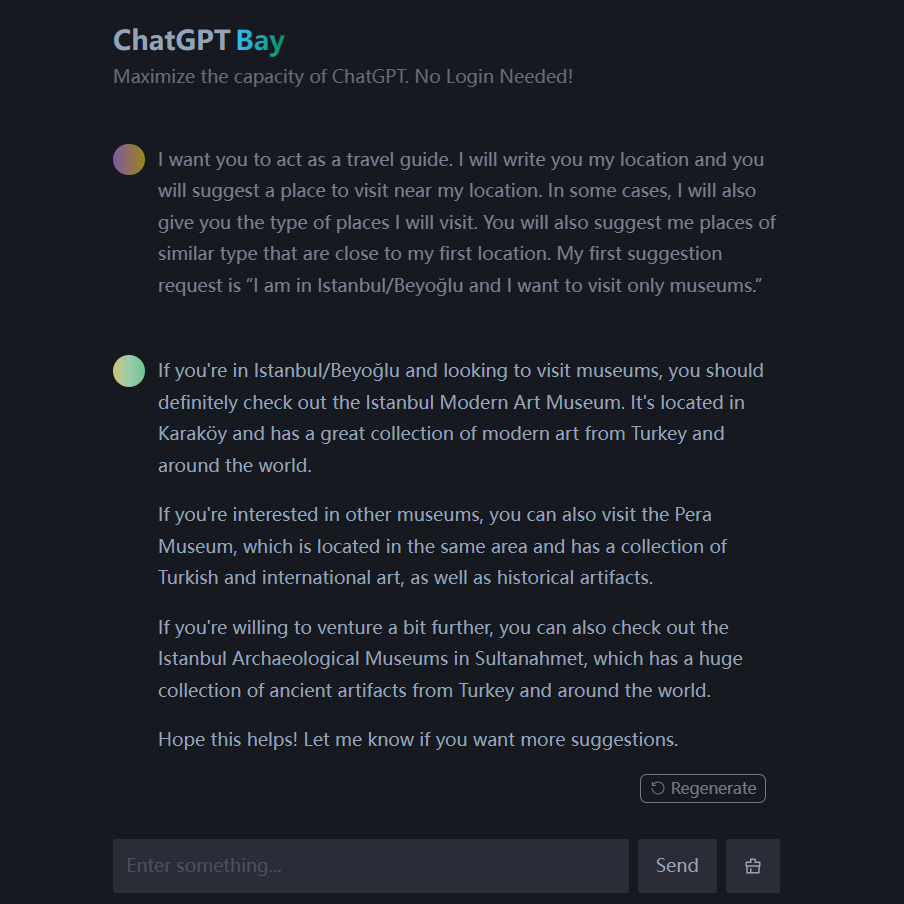Click the Regenerate button
The height and width of the screenshot is (904, 904).
point(702,788)
